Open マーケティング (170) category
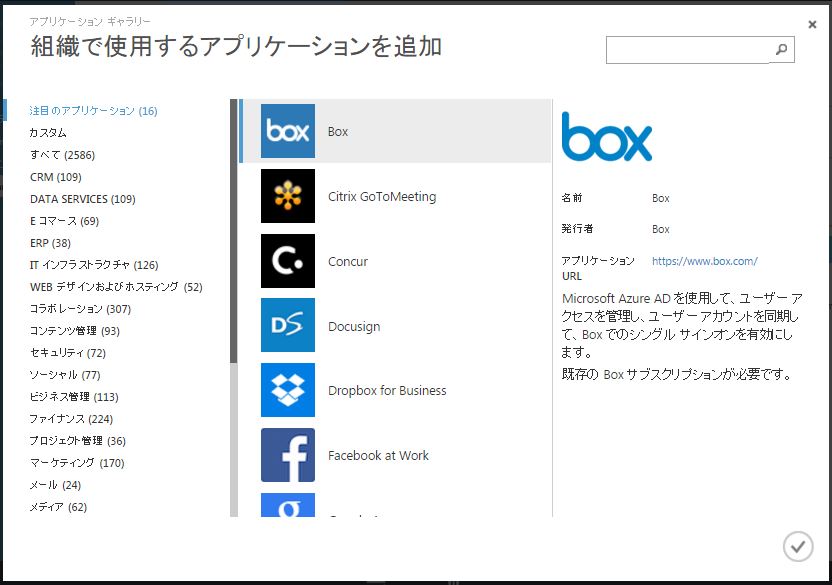This screenshot has height=585, width=832. point(77,463)
